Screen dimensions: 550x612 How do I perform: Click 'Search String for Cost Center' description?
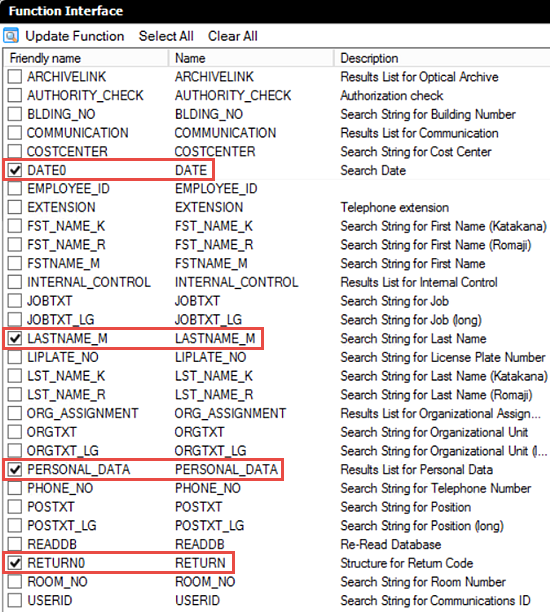click(x=416, y=151)
